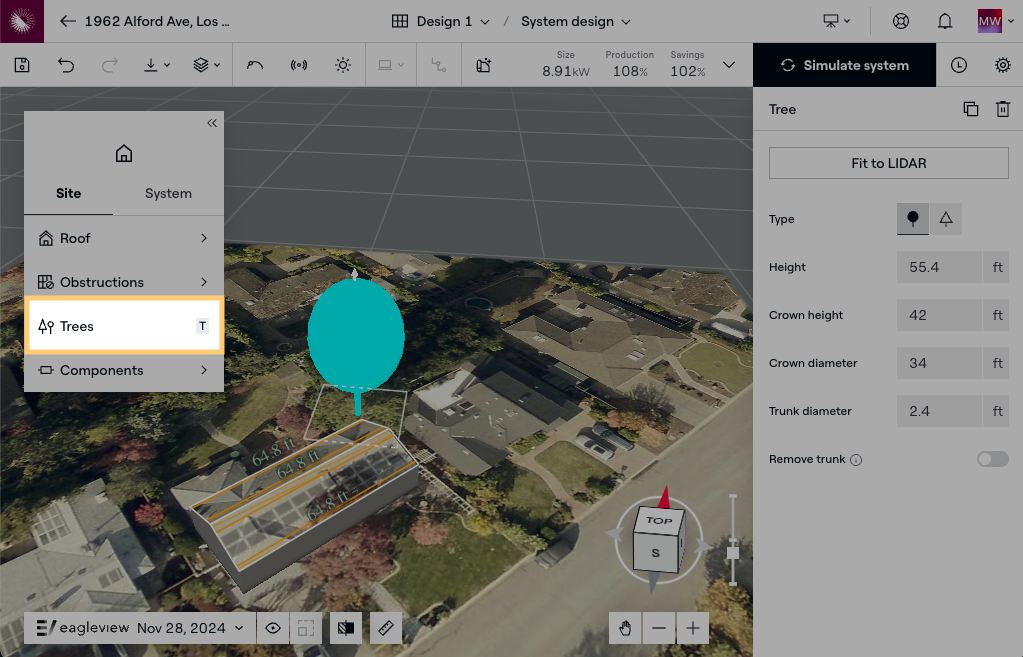Duplicate the selected tree
Image resolution: width=1023 pixels, height=657 pixels.
click(x=971, y=109)
